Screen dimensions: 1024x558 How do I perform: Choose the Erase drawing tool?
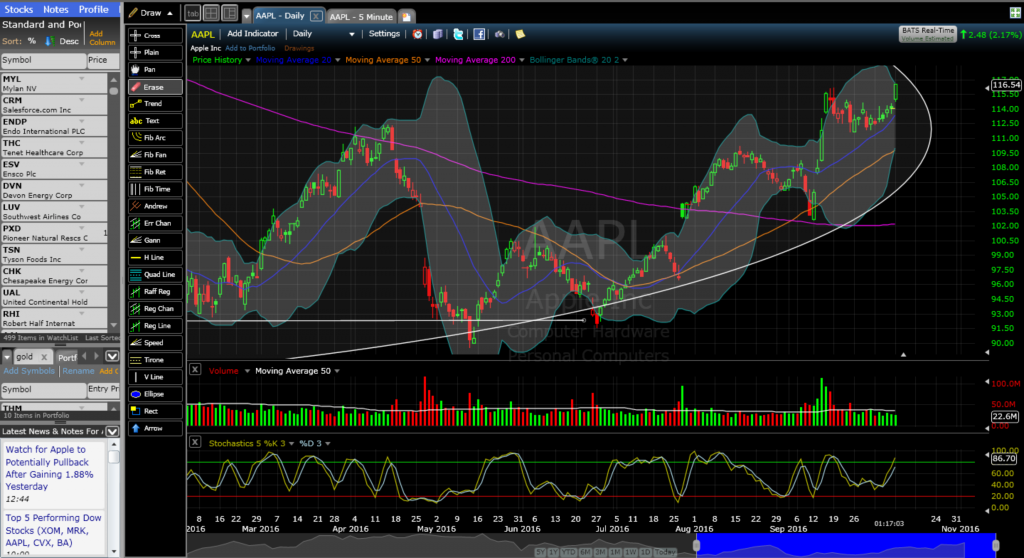coord(155,87)
